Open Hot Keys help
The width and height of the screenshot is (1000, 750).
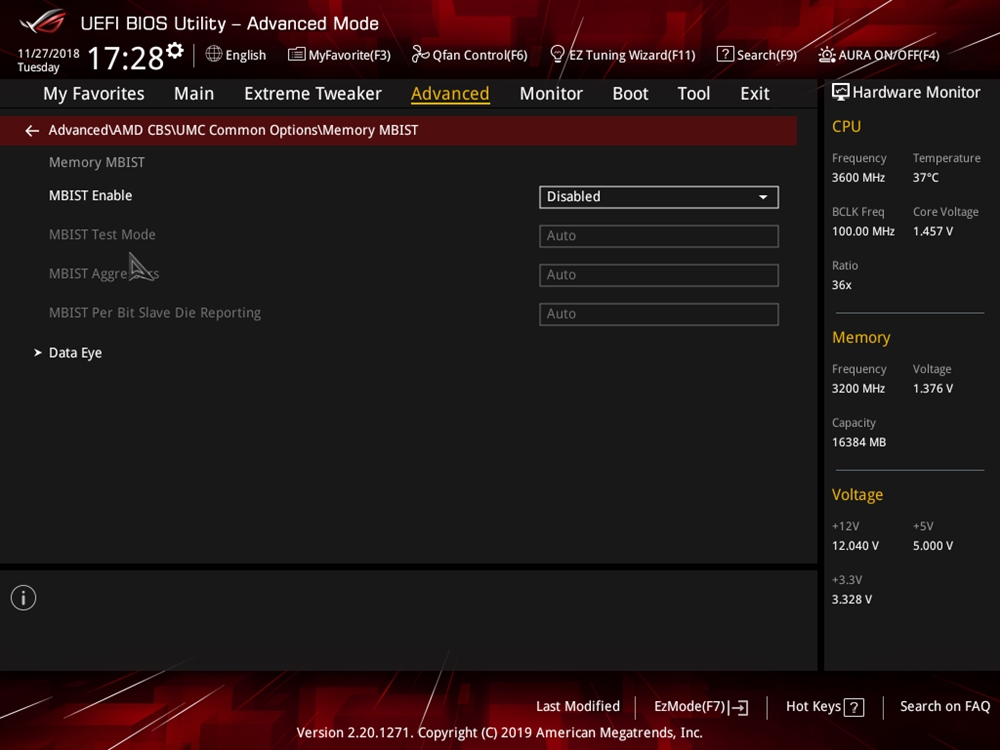click(x=825, y=707)
